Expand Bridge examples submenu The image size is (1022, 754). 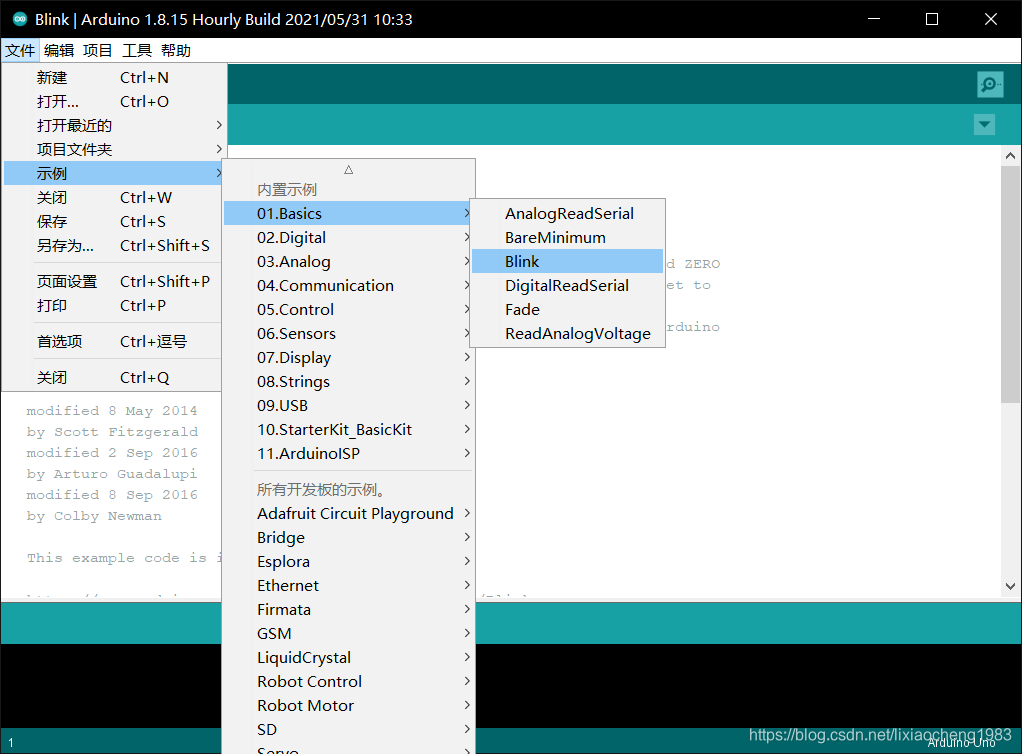[348, 538]
